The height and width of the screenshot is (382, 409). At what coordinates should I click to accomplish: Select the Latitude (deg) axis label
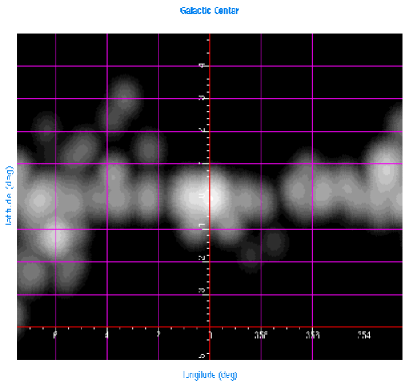10,196
